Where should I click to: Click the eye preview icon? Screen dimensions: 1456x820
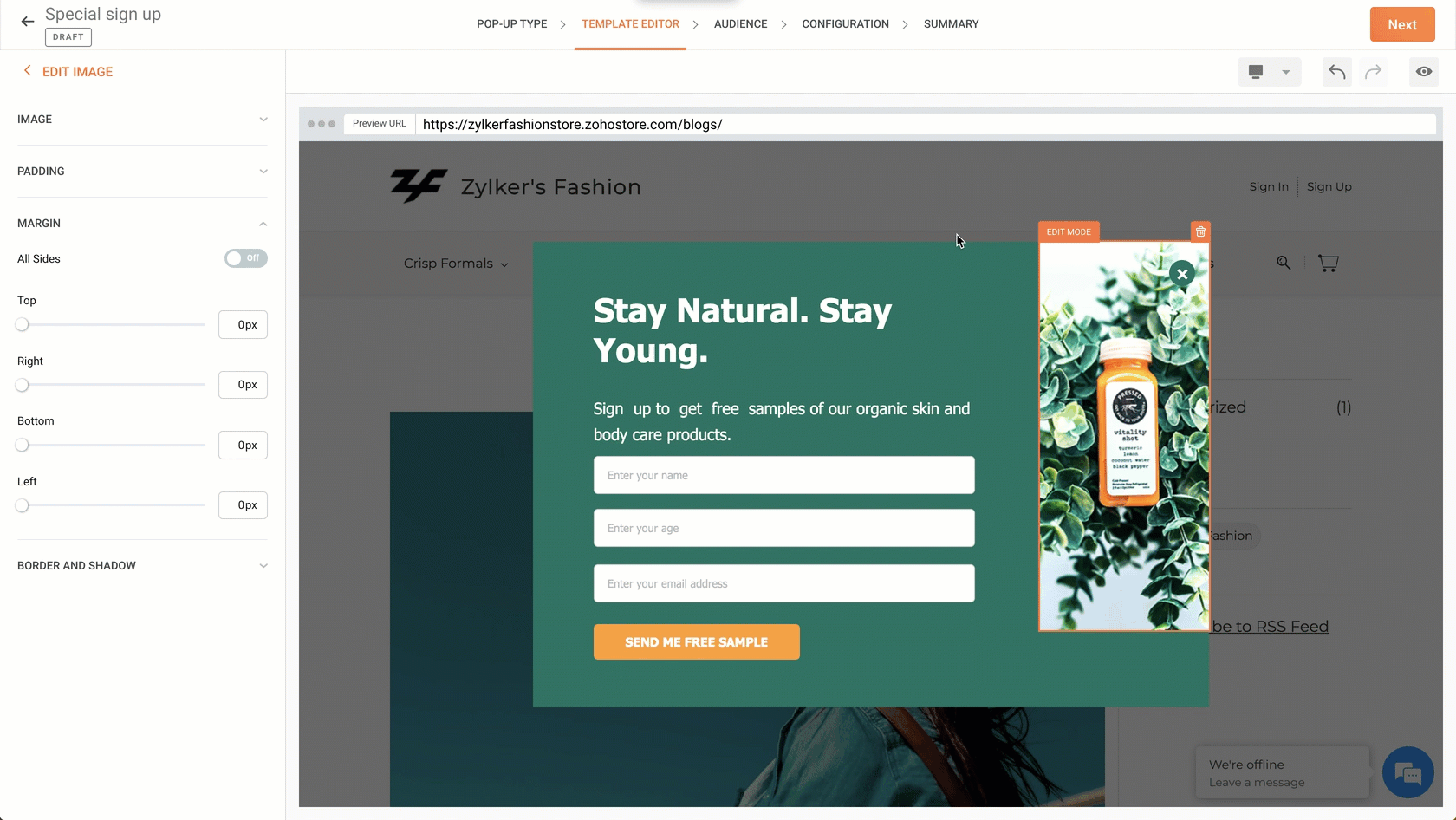coord(1424,72)
